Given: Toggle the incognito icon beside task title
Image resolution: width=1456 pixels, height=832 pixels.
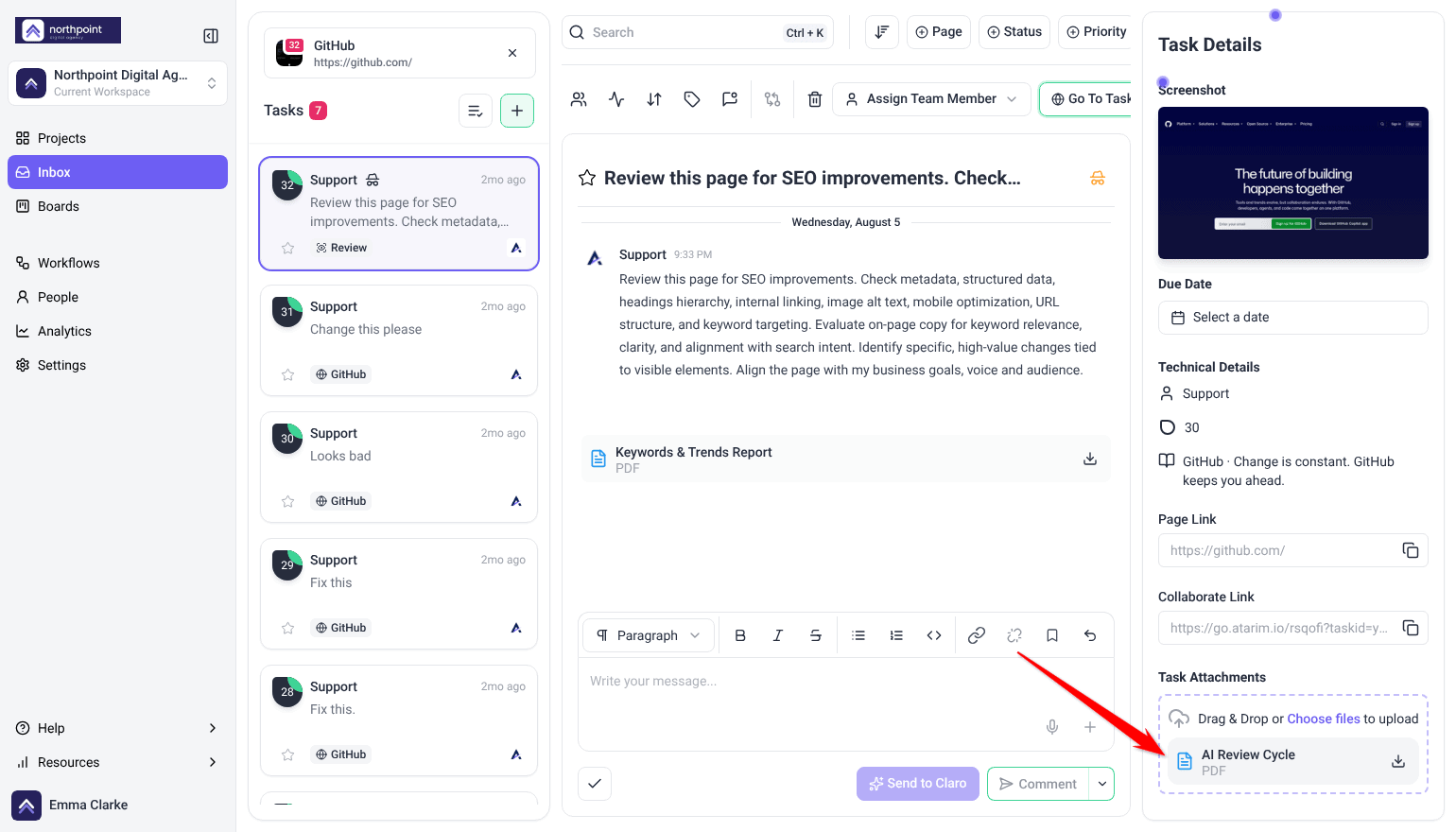Looking at the screenshot, I should click(1098, 178).
